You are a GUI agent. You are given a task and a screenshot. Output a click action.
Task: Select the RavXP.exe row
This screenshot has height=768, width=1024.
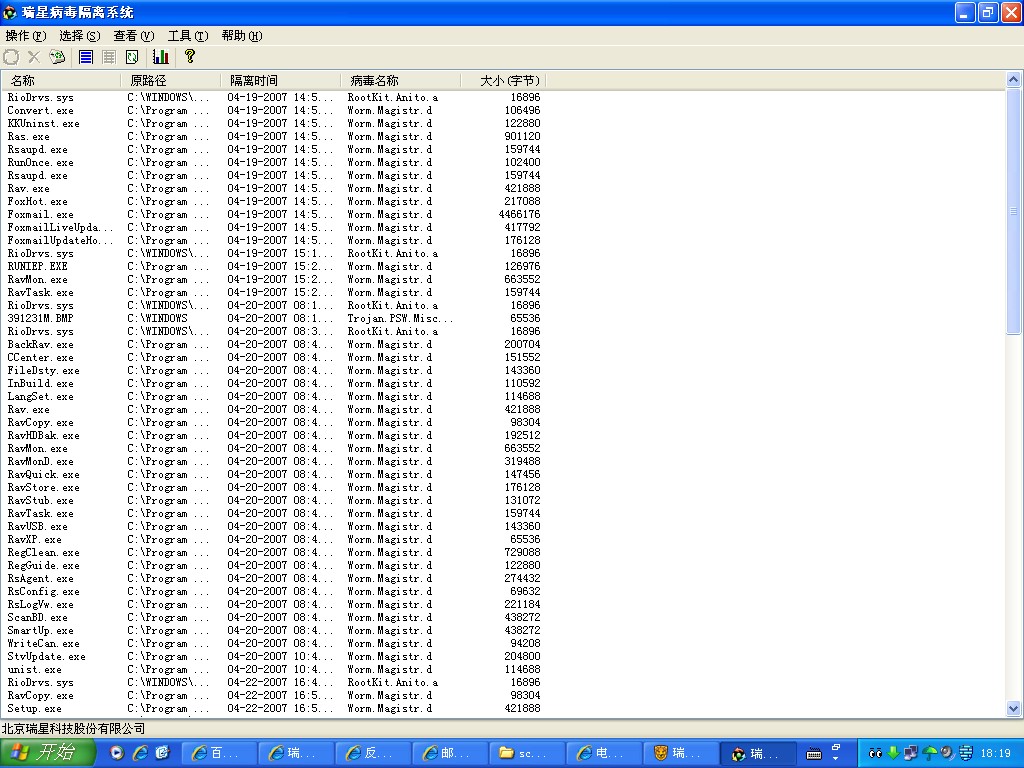[x=274, y=539]
